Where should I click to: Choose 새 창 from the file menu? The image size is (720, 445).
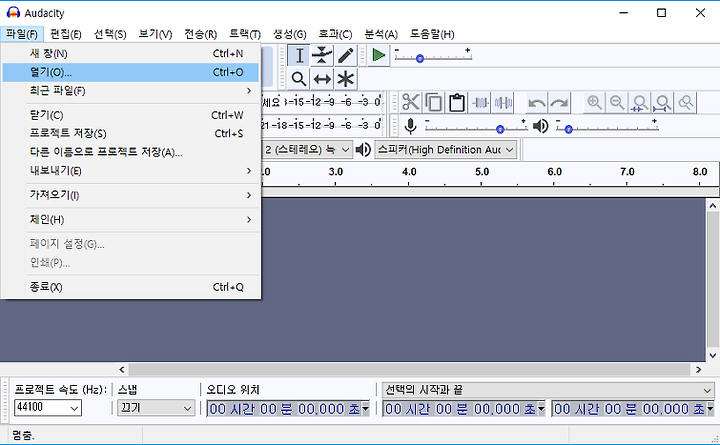click(x=130, y=54)
